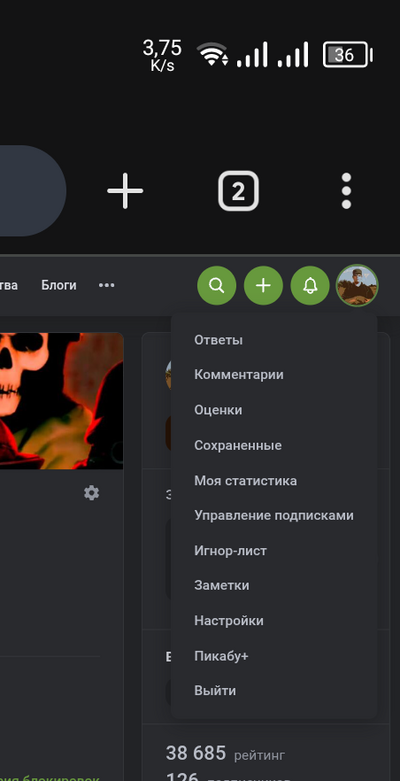Viewport: 400px width, 781px height.
Task: Open Моя статистика menu entry
Action: click(246, 481)
